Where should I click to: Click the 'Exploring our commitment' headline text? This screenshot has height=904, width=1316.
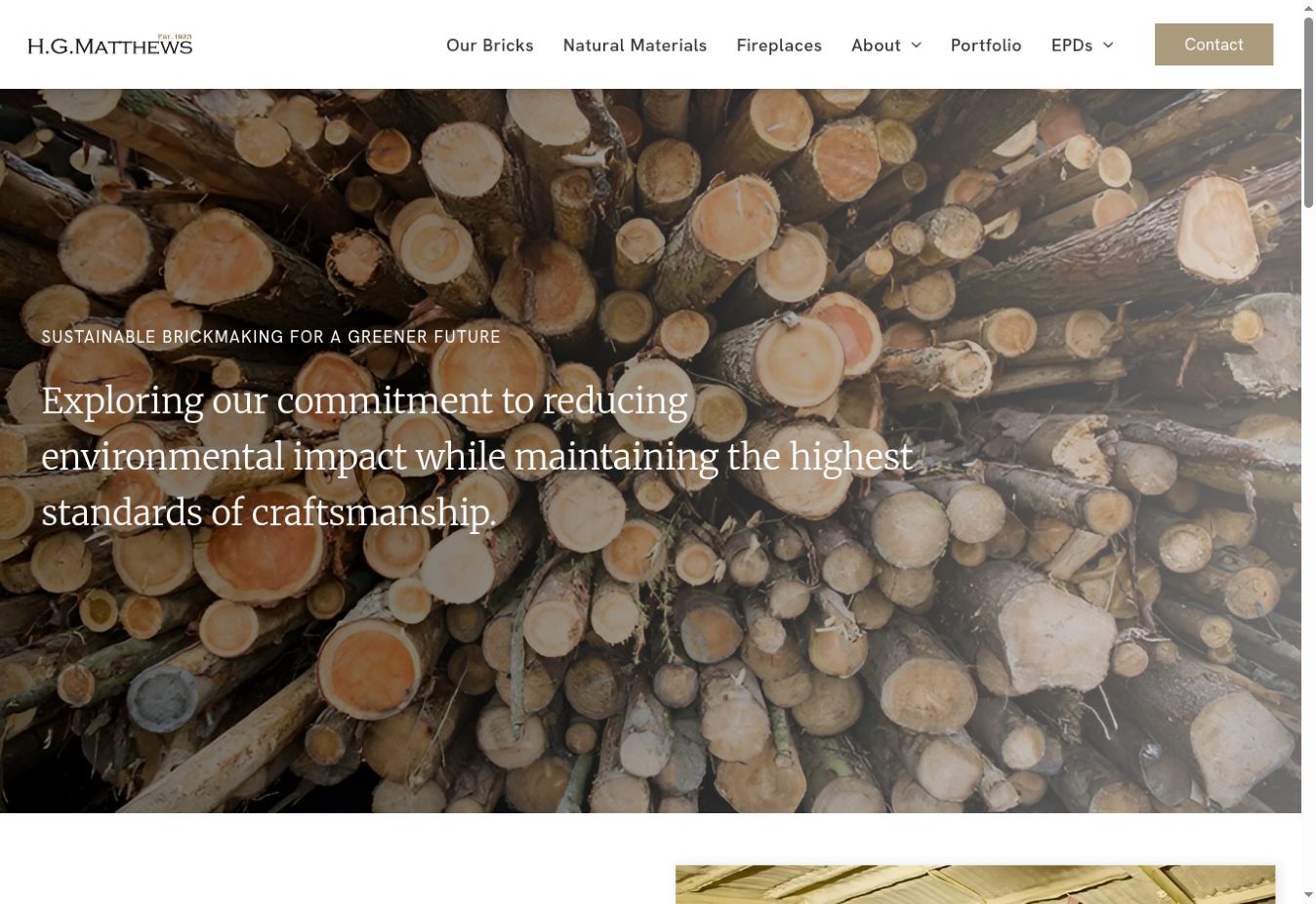point(477,457)
